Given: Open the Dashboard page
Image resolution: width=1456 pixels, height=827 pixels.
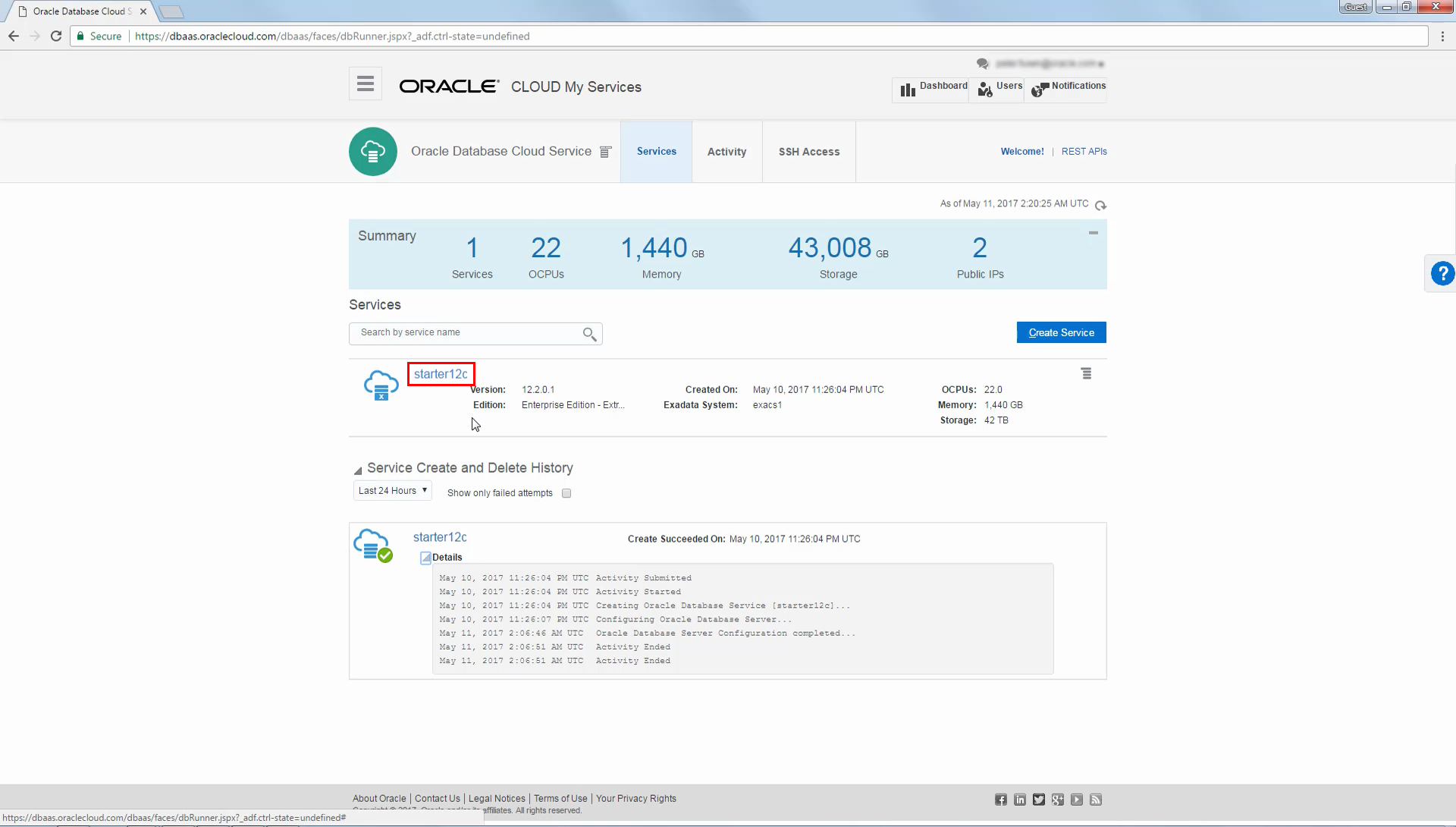Looking at the screenshot, I should coord(934,89).
